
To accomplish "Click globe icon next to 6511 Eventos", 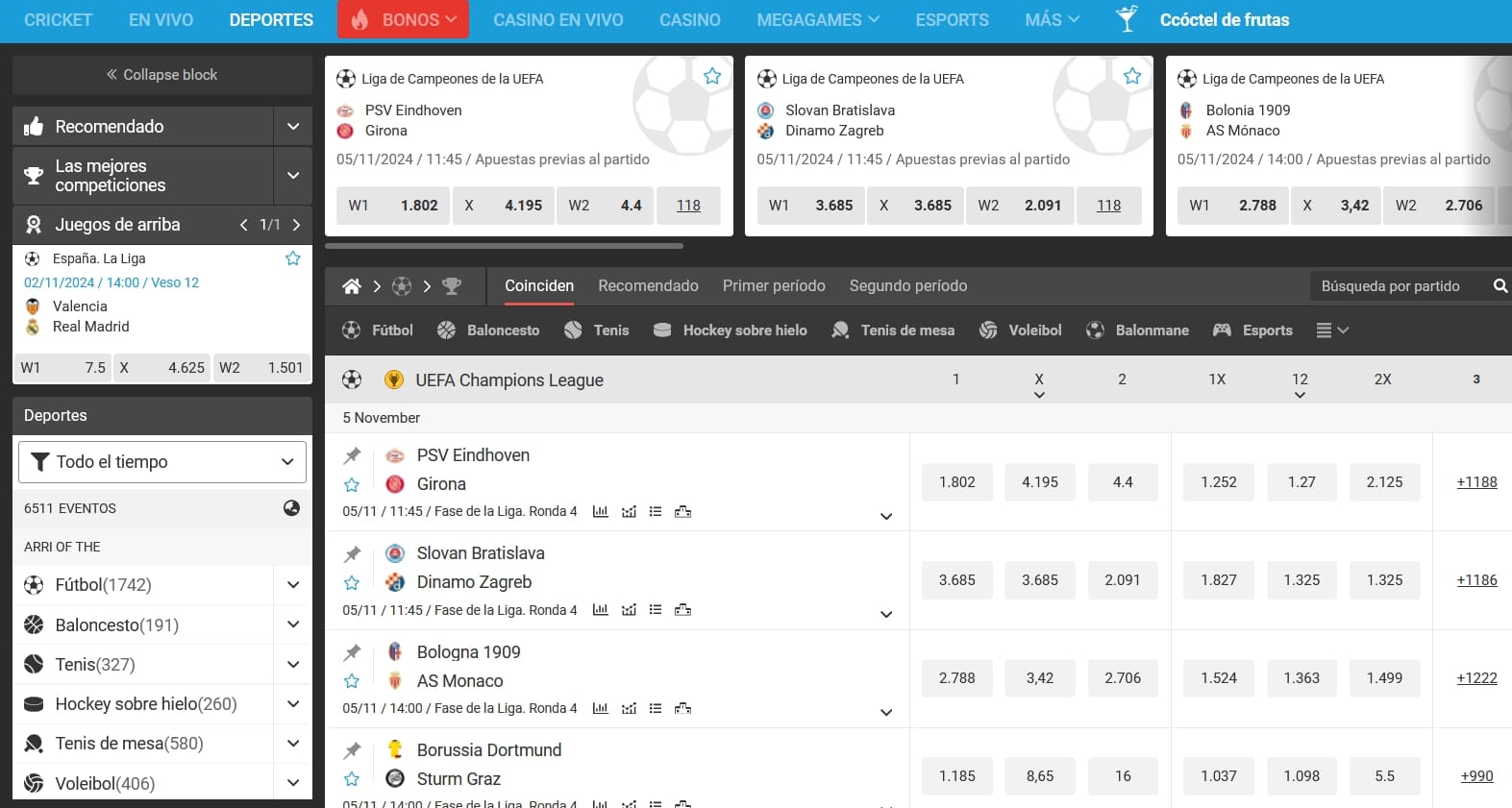I will pos(291,508).
